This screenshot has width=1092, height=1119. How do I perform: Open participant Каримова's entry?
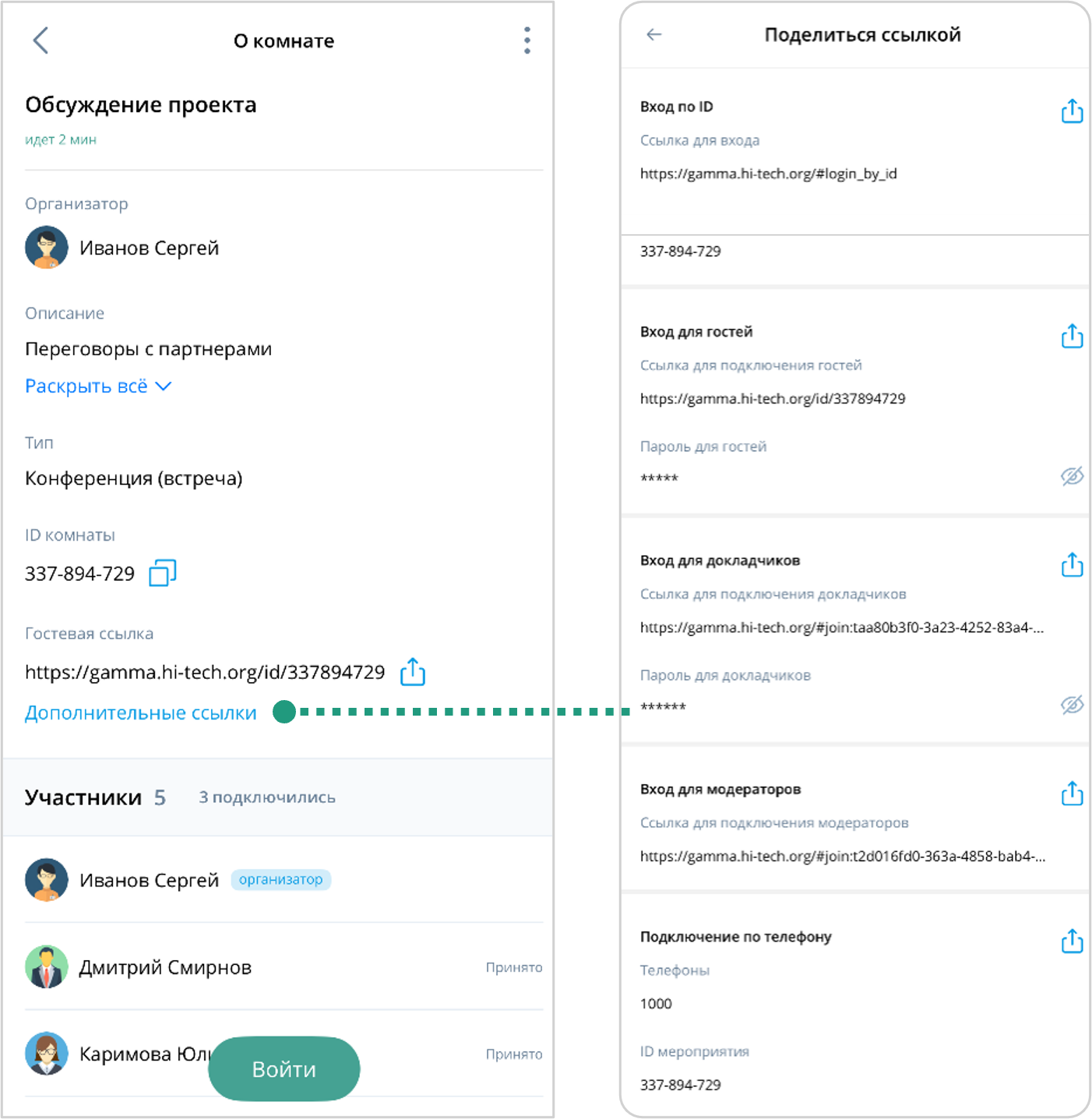[x=284, y=1054]
